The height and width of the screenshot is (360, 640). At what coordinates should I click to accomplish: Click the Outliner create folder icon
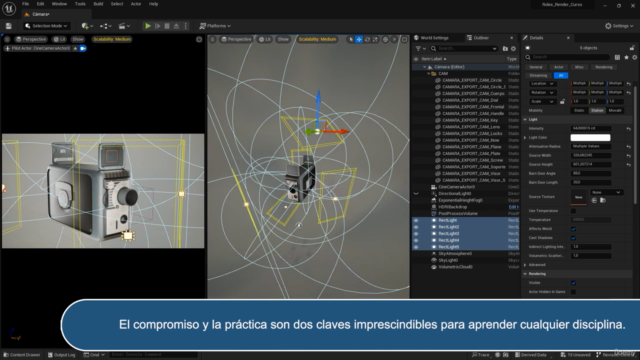click(505, 49)
